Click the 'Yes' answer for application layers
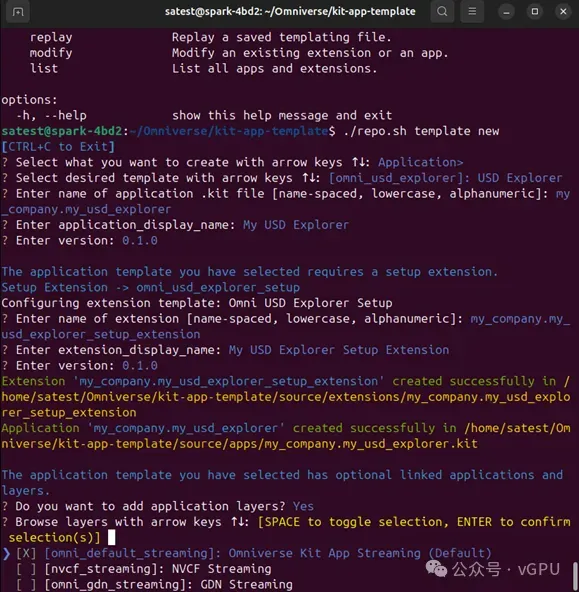579x592 pixels. (303, 506)
